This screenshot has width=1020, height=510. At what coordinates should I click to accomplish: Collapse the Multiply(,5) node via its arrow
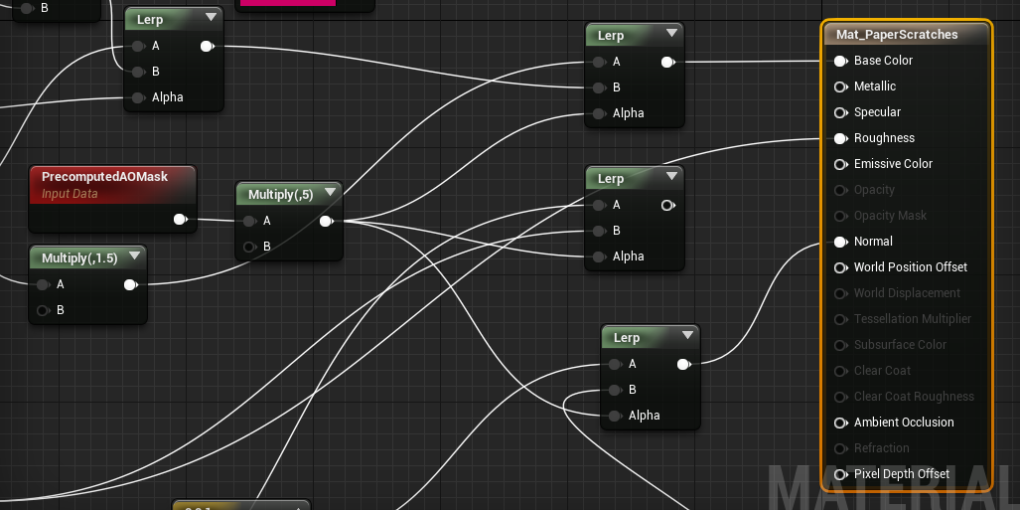click(x=330, y=192)
